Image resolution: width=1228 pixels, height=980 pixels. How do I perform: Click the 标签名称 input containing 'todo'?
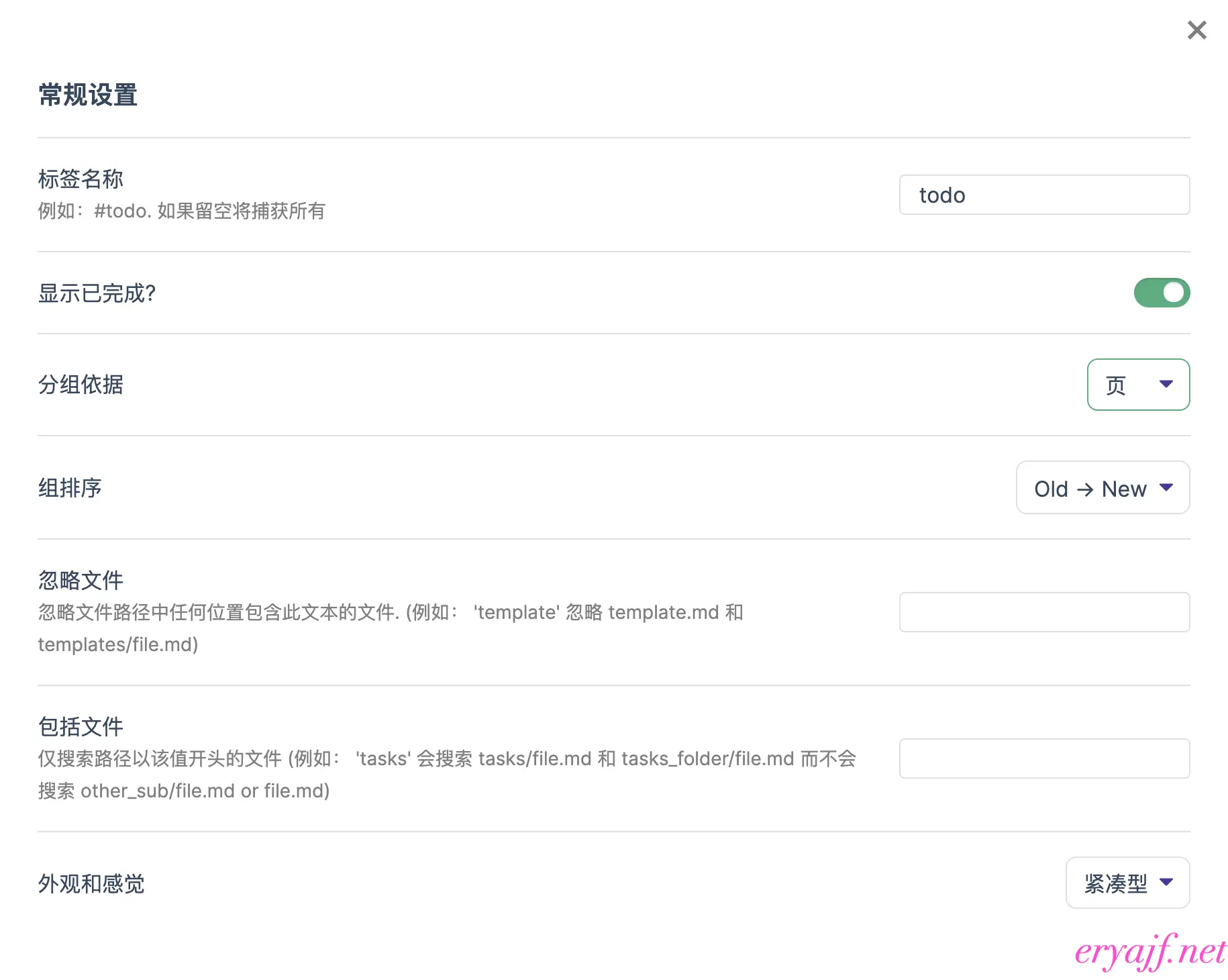point(1043,195)
